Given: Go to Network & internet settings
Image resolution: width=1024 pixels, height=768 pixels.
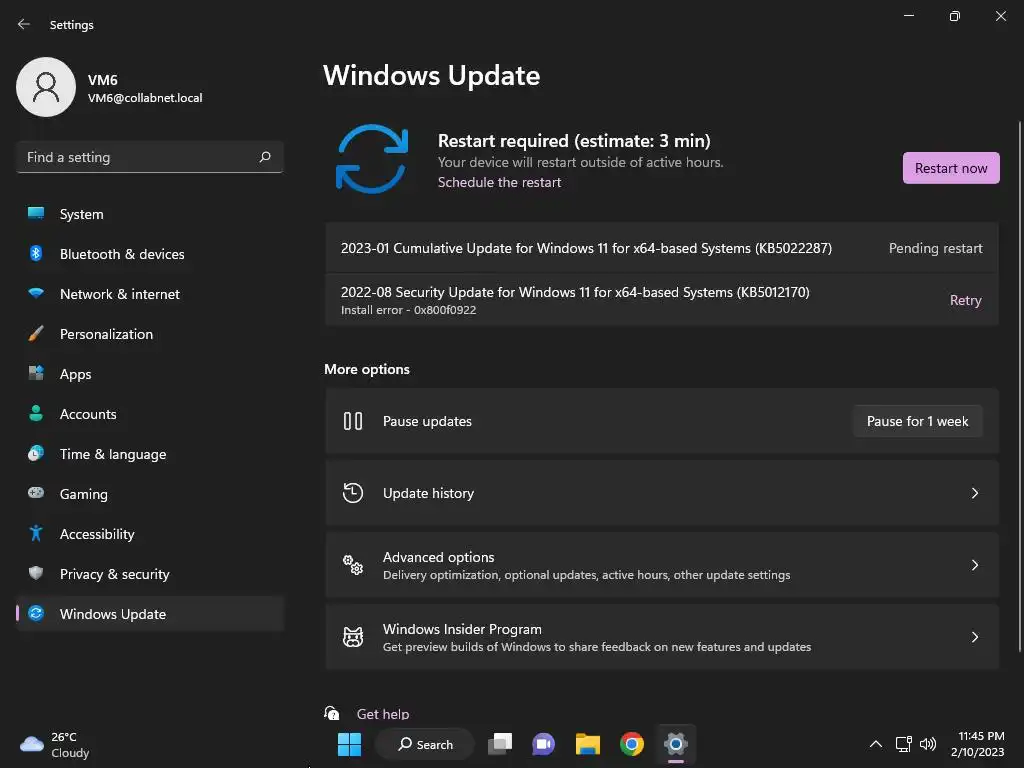Looking at the screenshot, I should pos(150,294).
